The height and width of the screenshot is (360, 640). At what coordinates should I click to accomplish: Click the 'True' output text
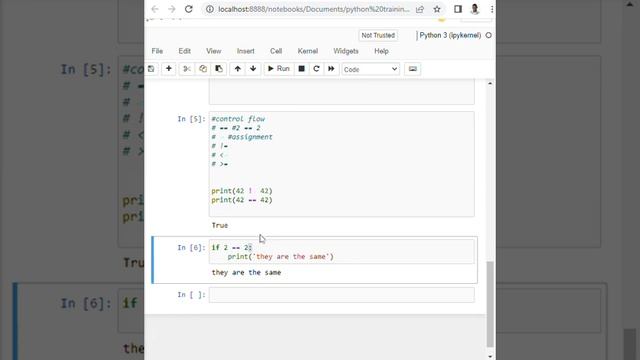point(220,225)
